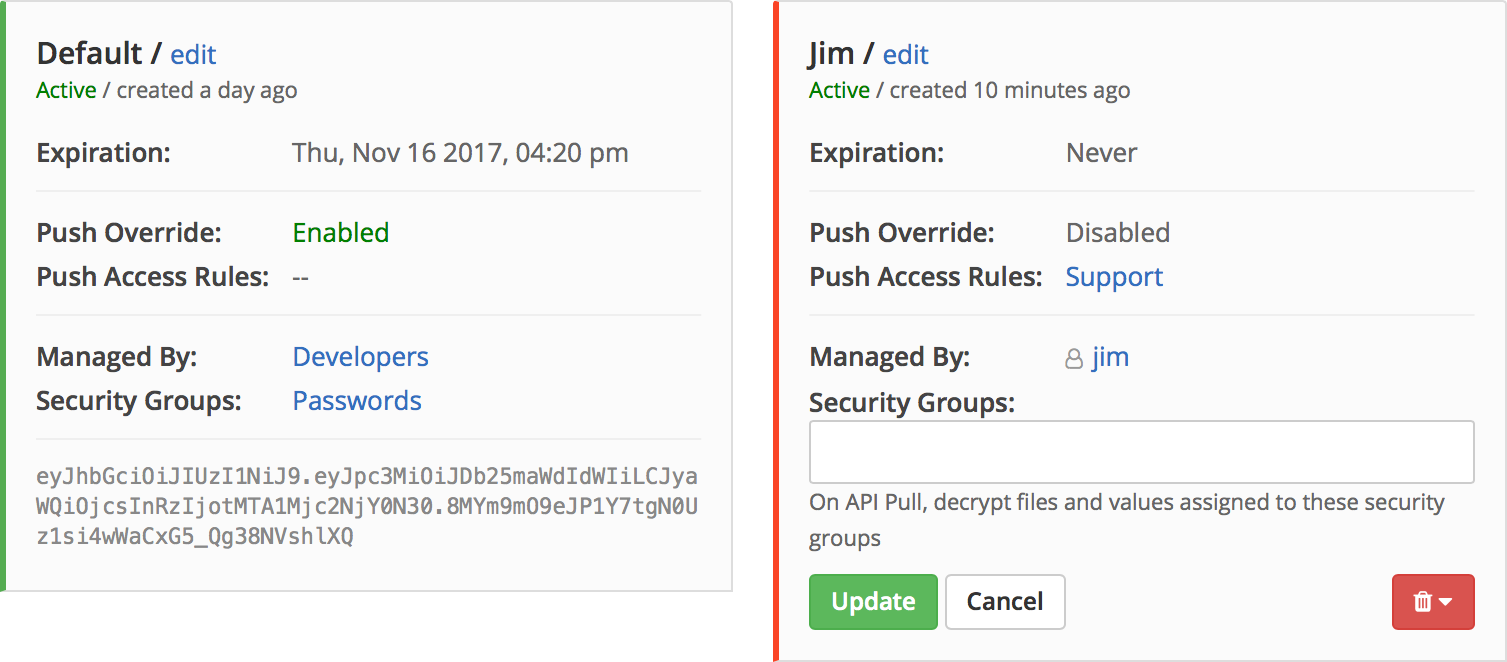Click the Jim token title

tap(833, 53)
